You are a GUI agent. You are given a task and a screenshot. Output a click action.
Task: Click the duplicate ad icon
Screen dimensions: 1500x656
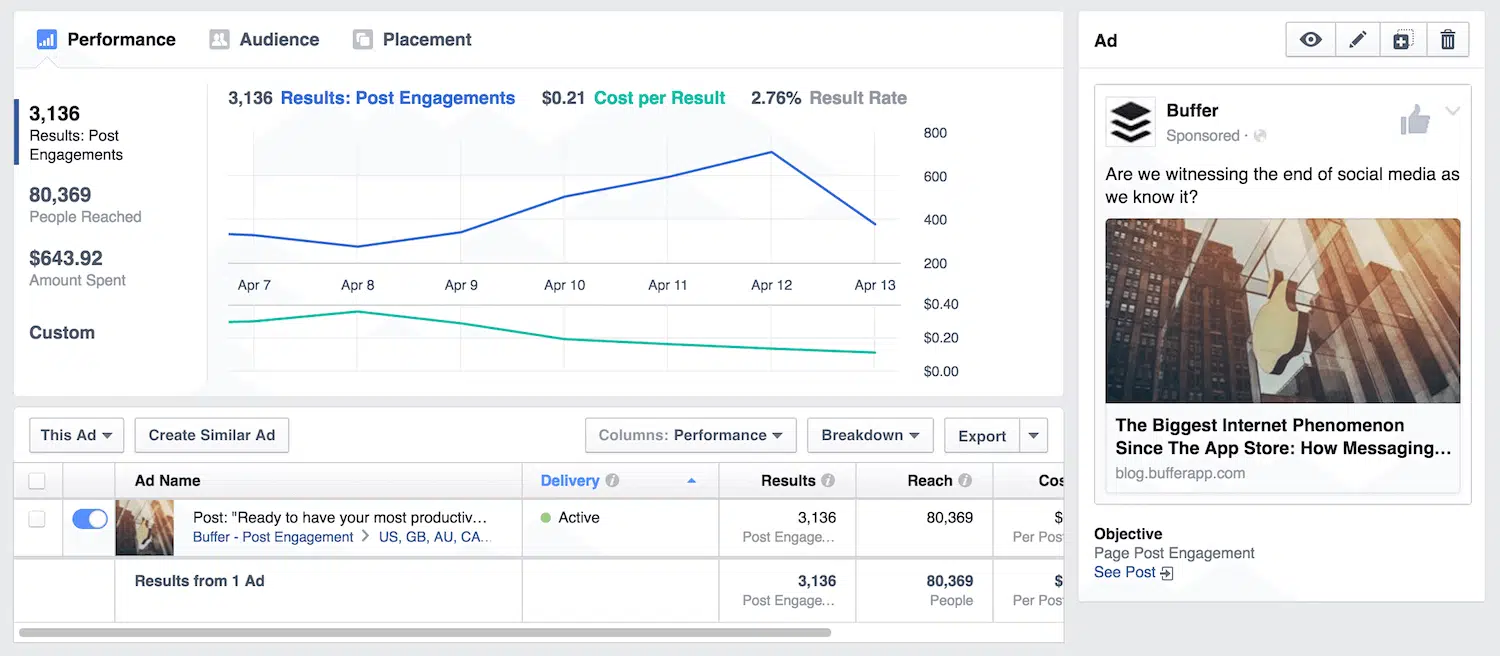point(1402,40)
